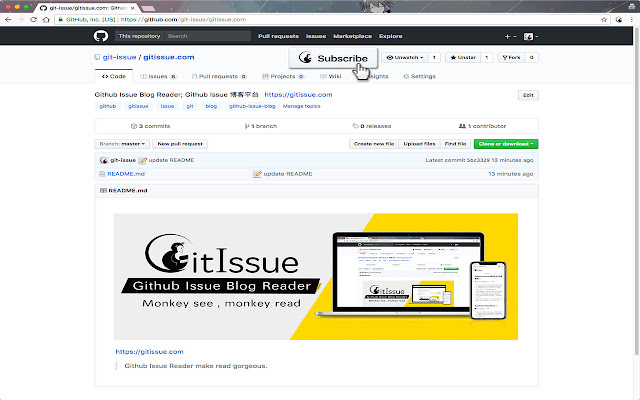The width and height of the screenshot is (640, 400).
Task: Click the GitIssue extension icon in toolbar
Action: [x=619, y=19]
